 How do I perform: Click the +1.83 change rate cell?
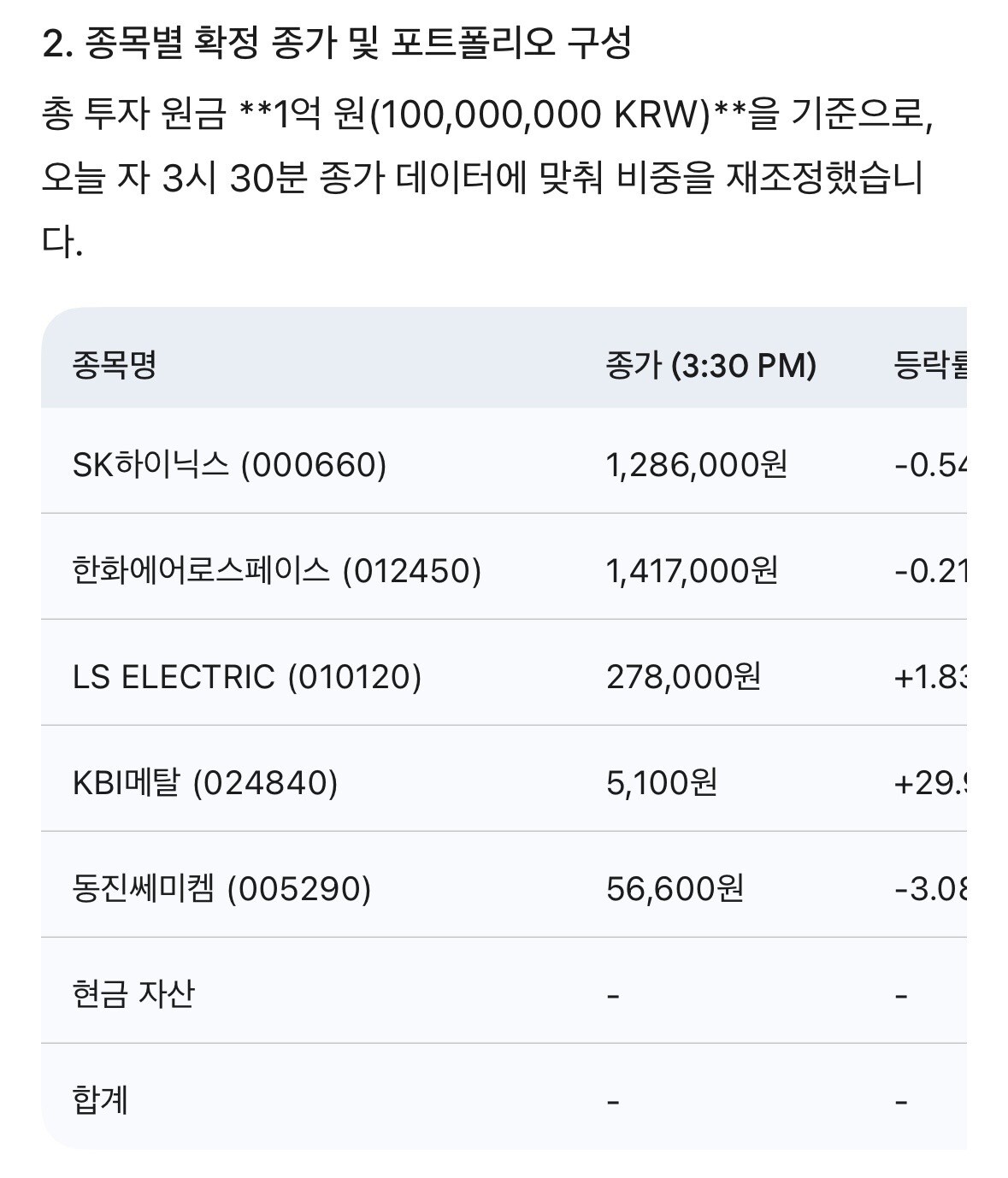pos(930,676)
